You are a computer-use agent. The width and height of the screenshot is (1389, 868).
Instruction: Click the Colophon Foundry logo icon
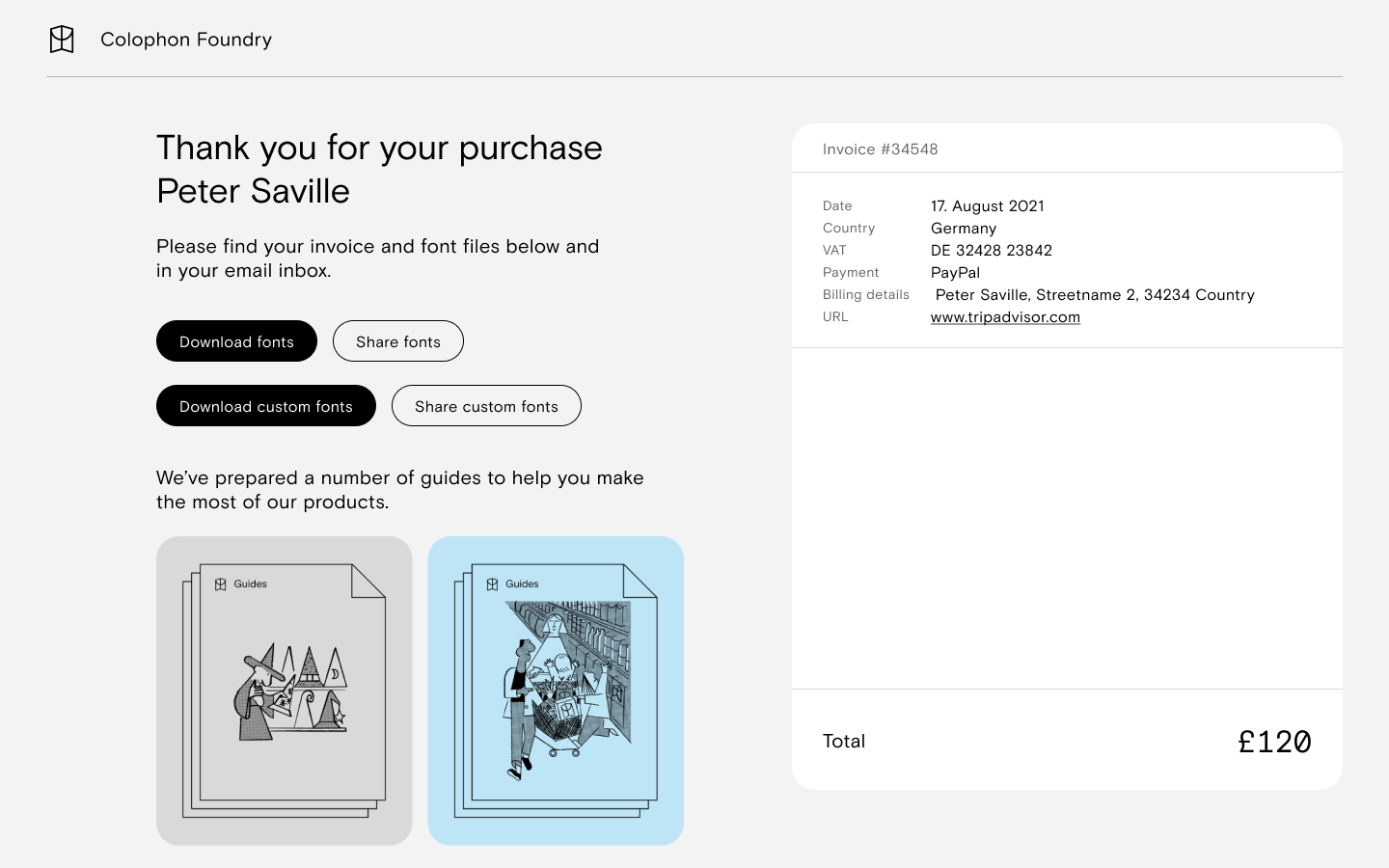pos(62,40)
